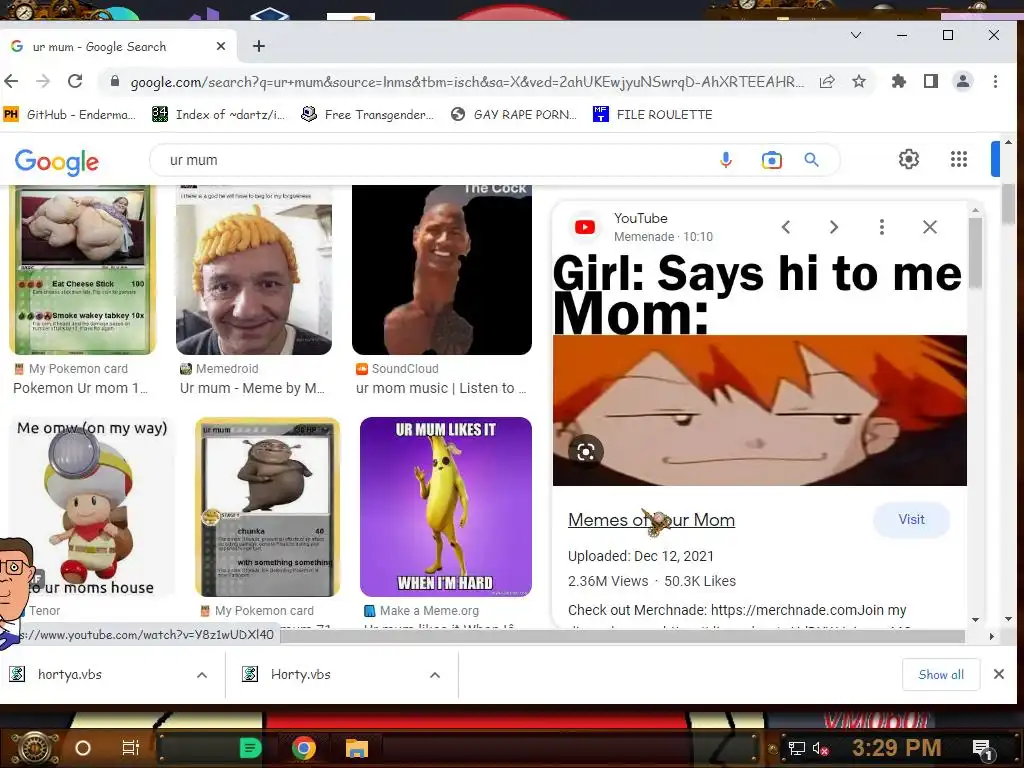Reload the page with the refresh icon
This screenshot has height=768, width=1024.
pos(75,81)
